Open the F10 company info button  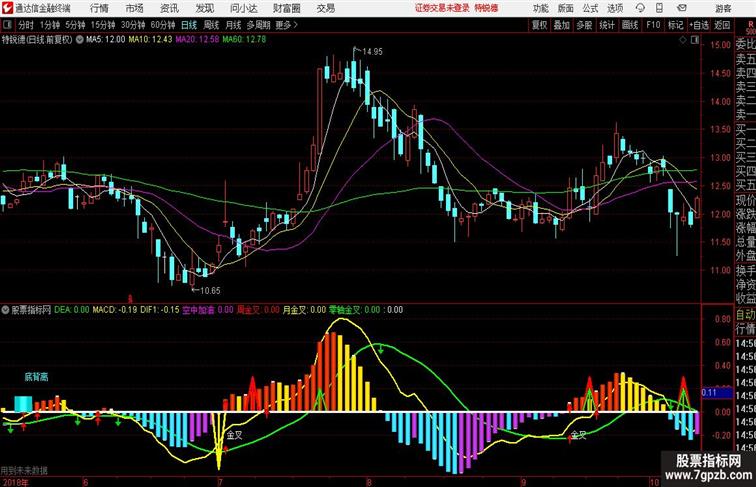653,25
